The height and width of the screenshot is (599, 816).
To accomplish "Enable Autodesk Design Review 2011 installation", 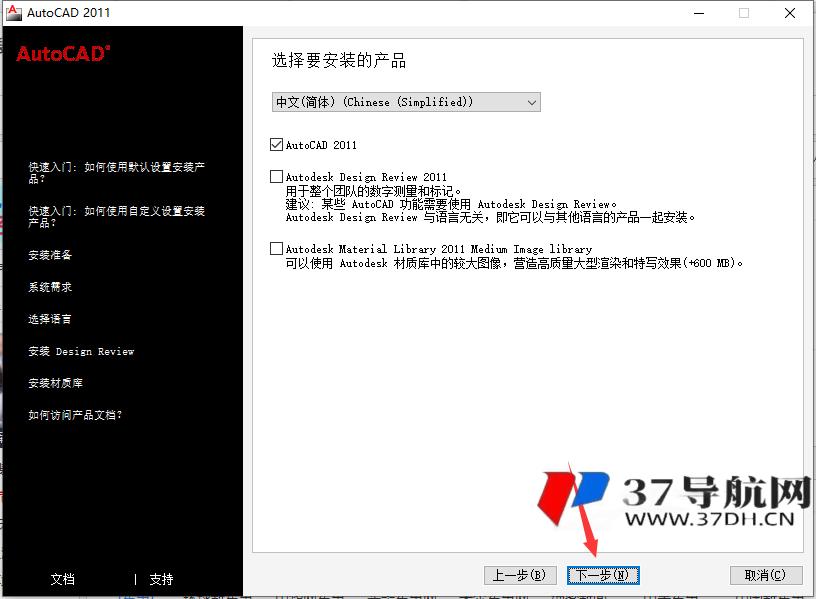I will coord(276,177).
